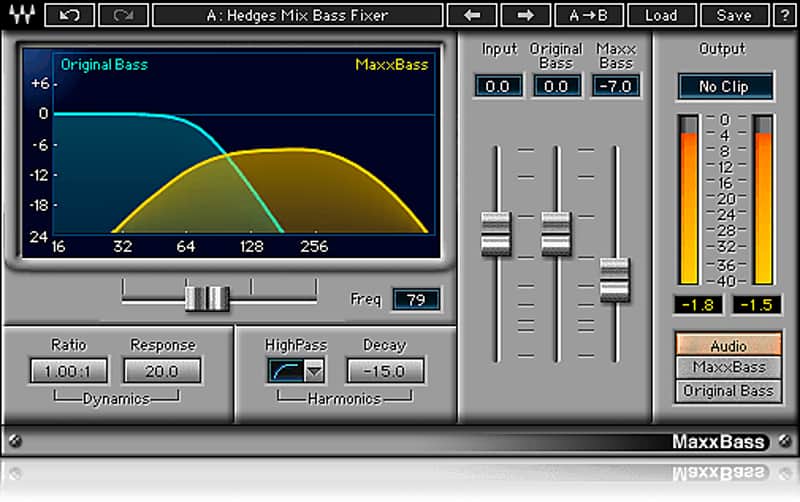This screenshot has width=800, height=502.
Task: Click the right output level meter
Action: coord(763,199)
